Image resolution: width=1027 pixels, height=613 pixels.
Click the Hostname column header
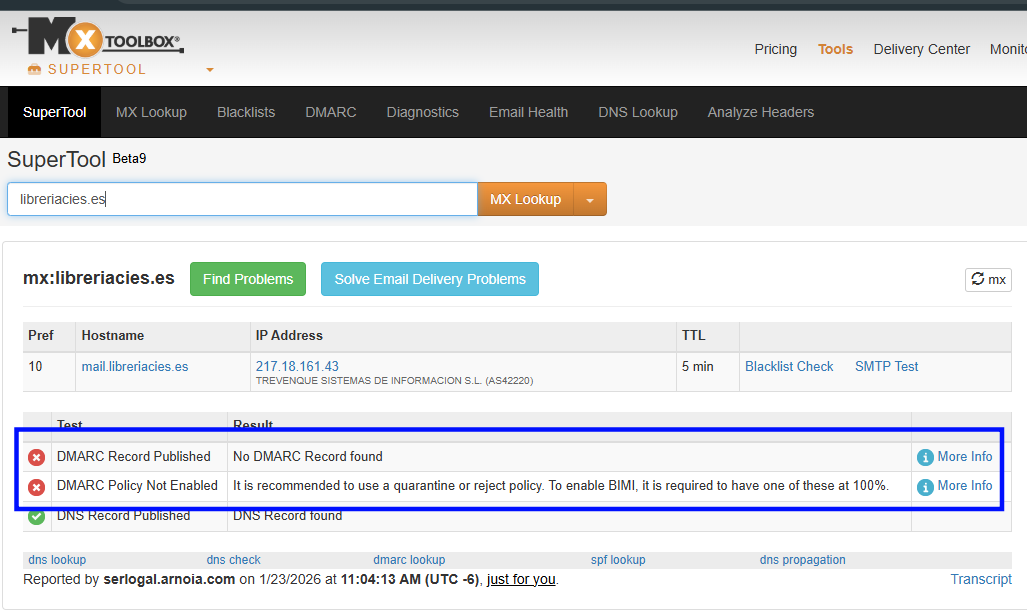click(113, 335)
